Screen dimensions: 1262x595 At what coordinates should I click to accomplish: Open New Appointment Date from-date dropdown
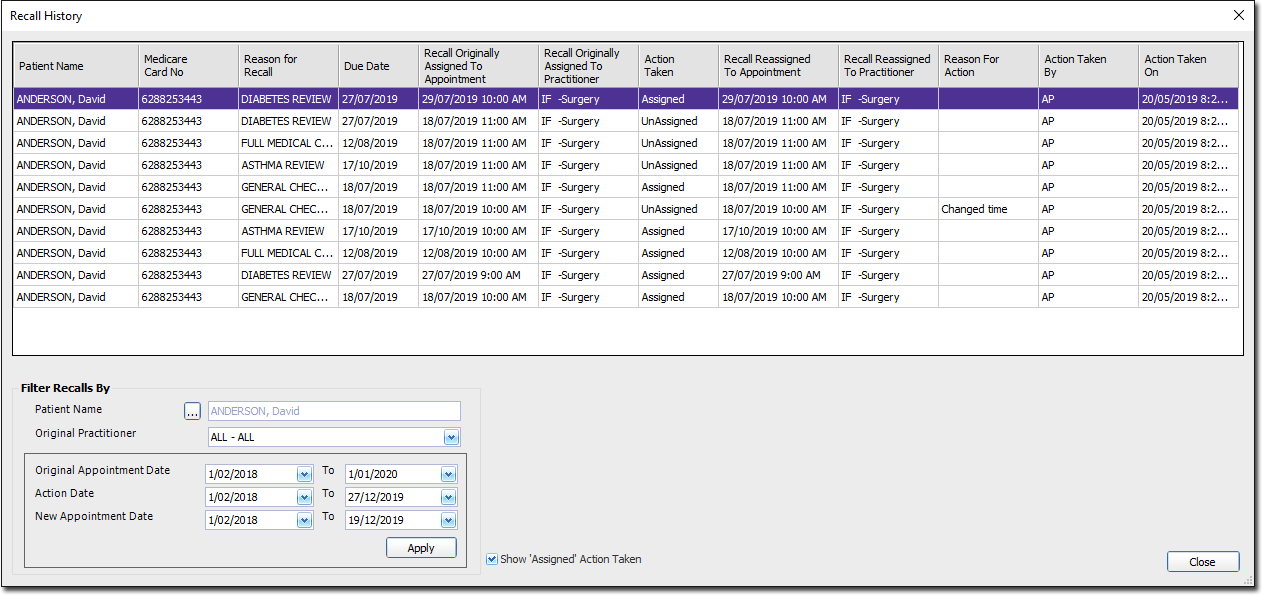point(304,520)
